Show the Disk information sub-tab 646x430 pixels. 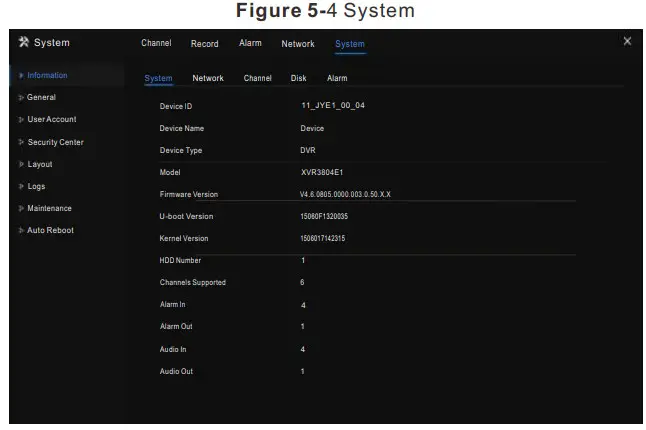[x=298, y=78]
